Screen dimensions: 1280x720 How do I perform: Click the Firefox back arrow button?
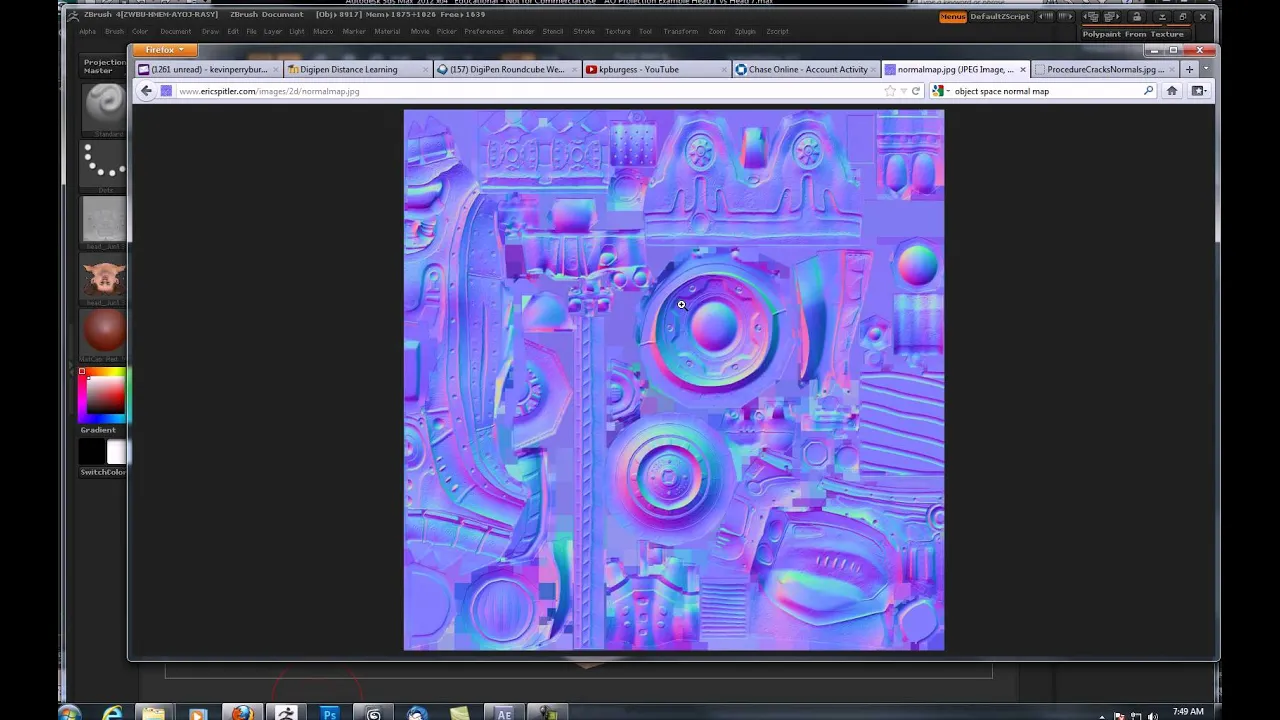146,91
